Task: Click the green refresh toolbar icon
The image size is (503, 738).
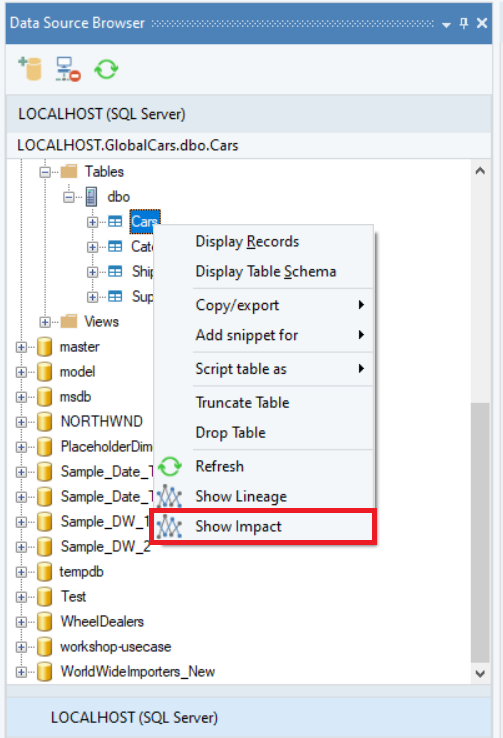Action: [106, 69]
